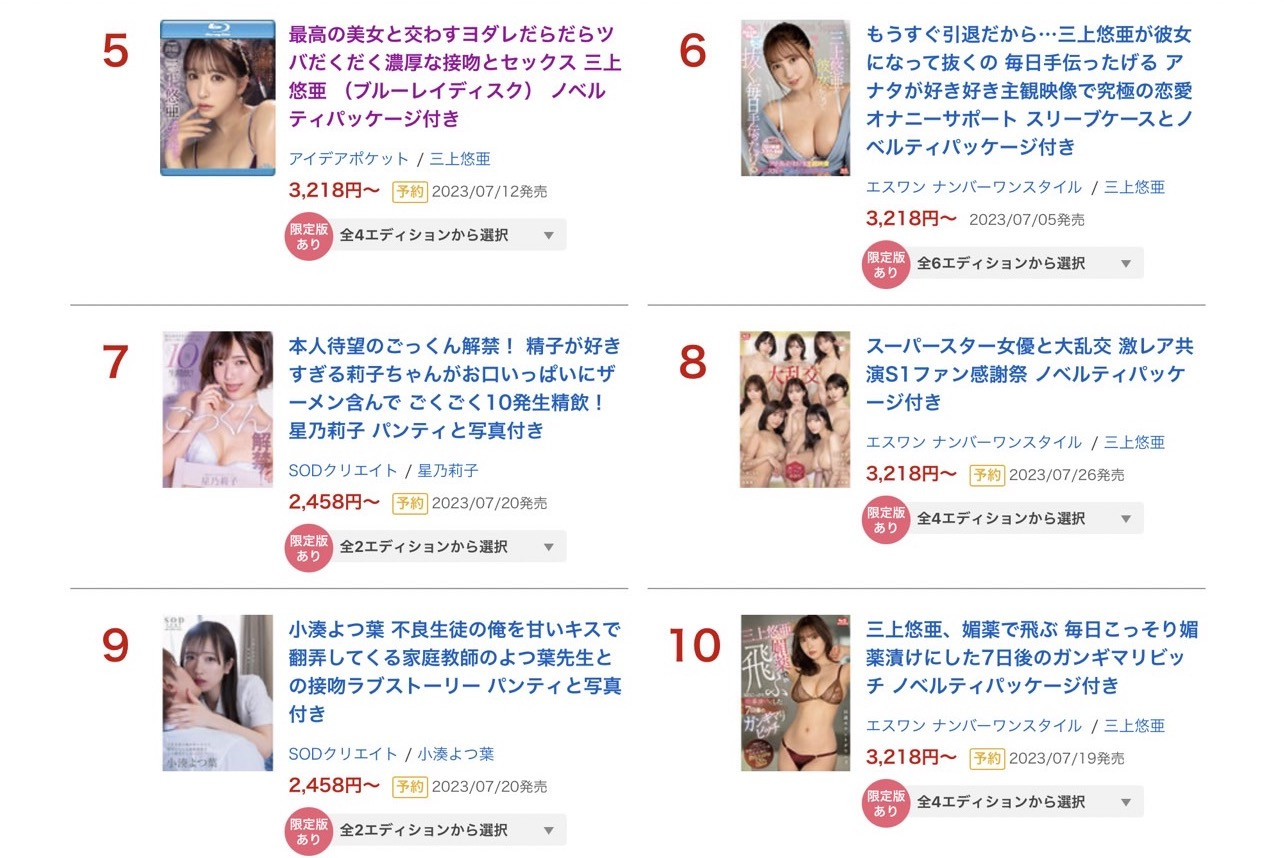Image resolution: width=1284 pixels, height=858 pixels.
Task: Open the エスワン ナンバーワンスタイル link on rank 6
Action: (x=974, y=187)
